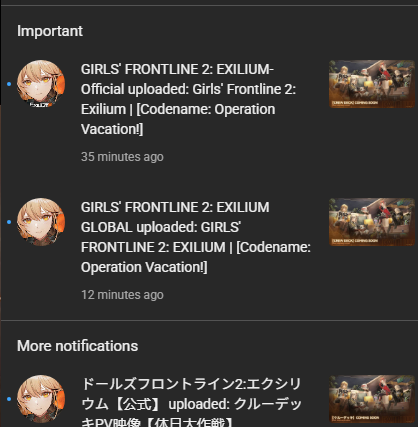This screenshot has width=418, height=427.
Task: Click the blue unread dot on the 12-minutes-ago notification
Action: click(x=9, y=222)
